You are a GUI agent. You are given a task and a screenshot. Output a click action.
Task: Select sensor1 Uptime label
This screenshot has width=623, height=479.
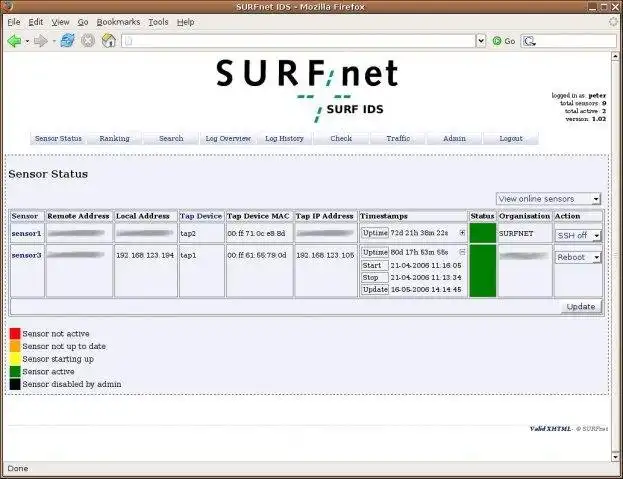click(375, 233)
